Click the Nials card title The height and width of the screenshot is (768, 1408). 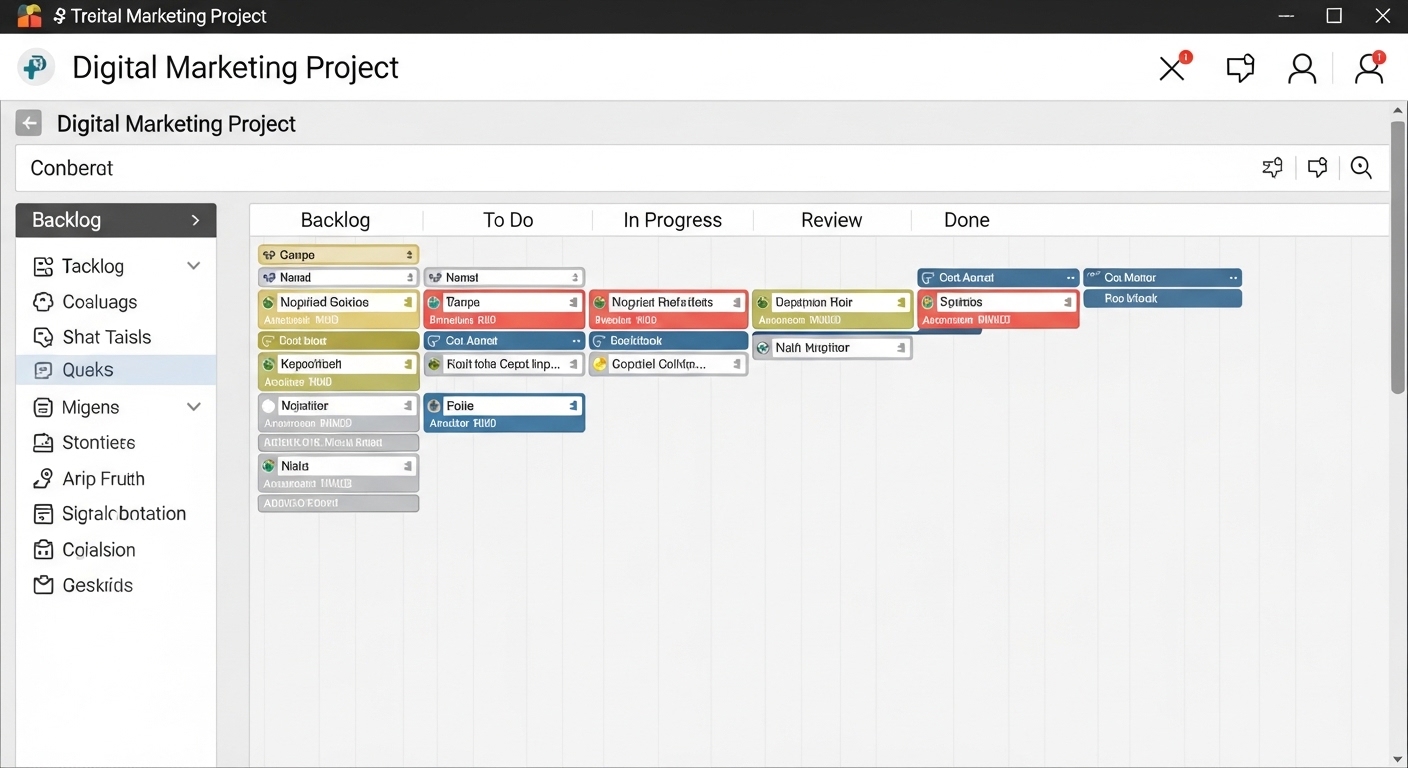pyautogui.click(x=295, y=466)
